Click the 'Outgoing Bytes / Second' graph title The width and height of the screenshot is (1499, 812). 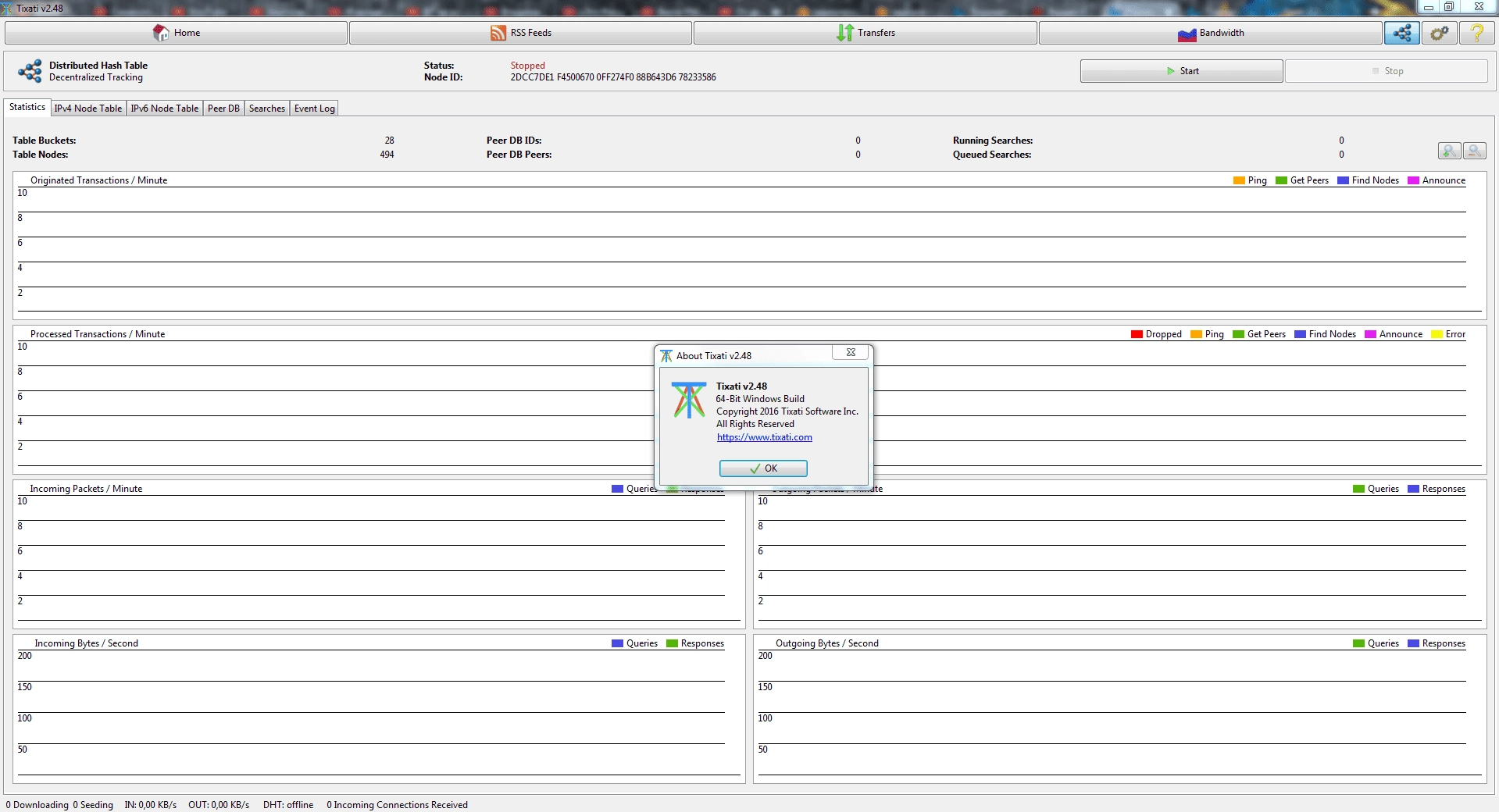tap(827, 643)
